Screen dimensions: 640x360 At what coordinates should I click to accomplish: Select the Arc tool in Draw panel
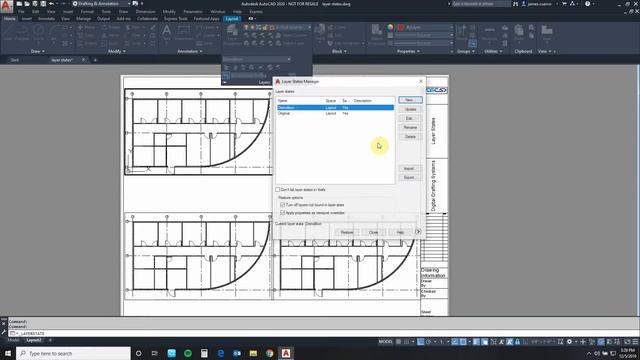tap(53, 33)
